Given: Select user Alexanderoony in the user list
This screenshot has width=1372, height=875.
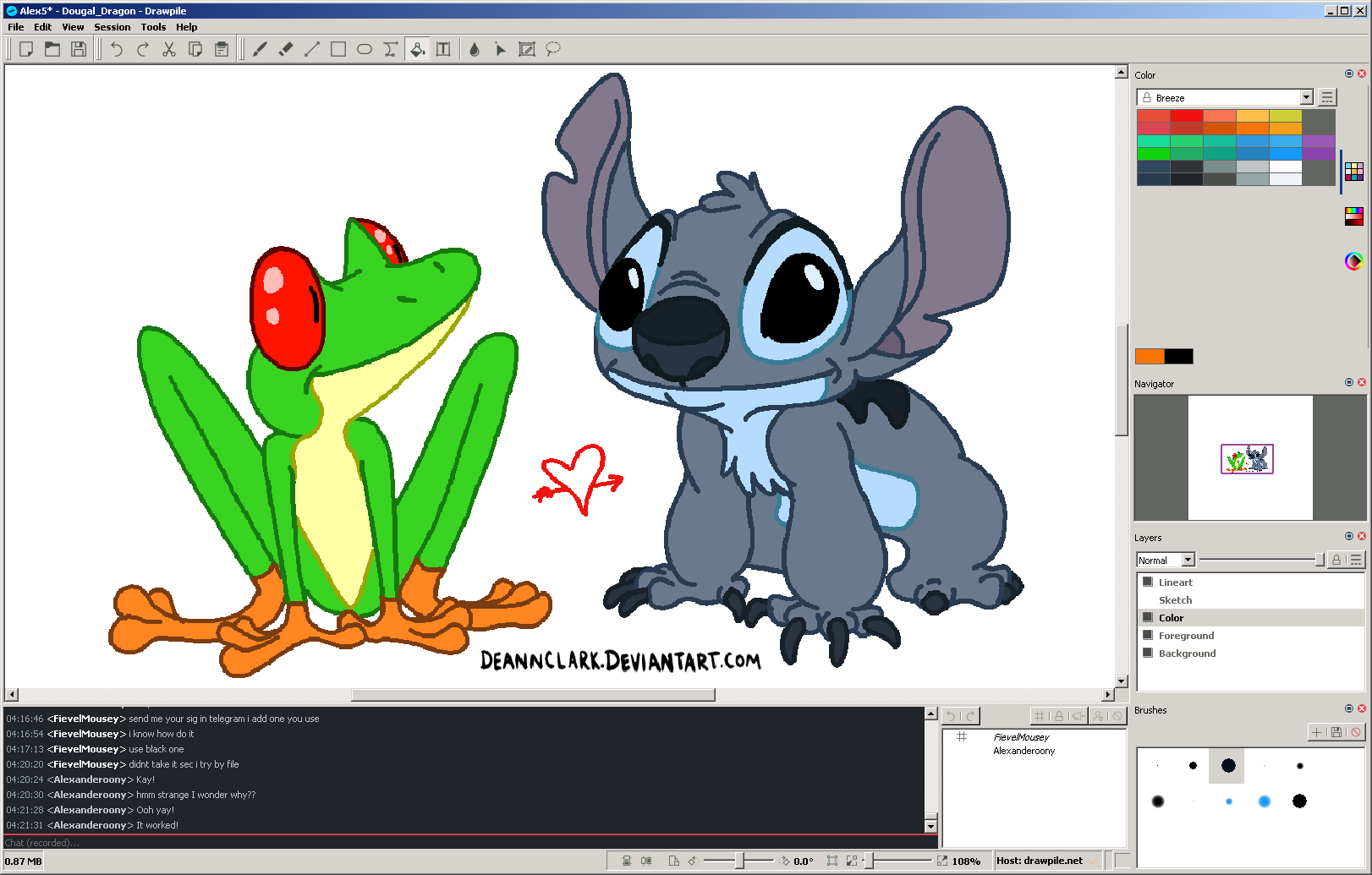Looking at the screenshot, I should 1024,751.
